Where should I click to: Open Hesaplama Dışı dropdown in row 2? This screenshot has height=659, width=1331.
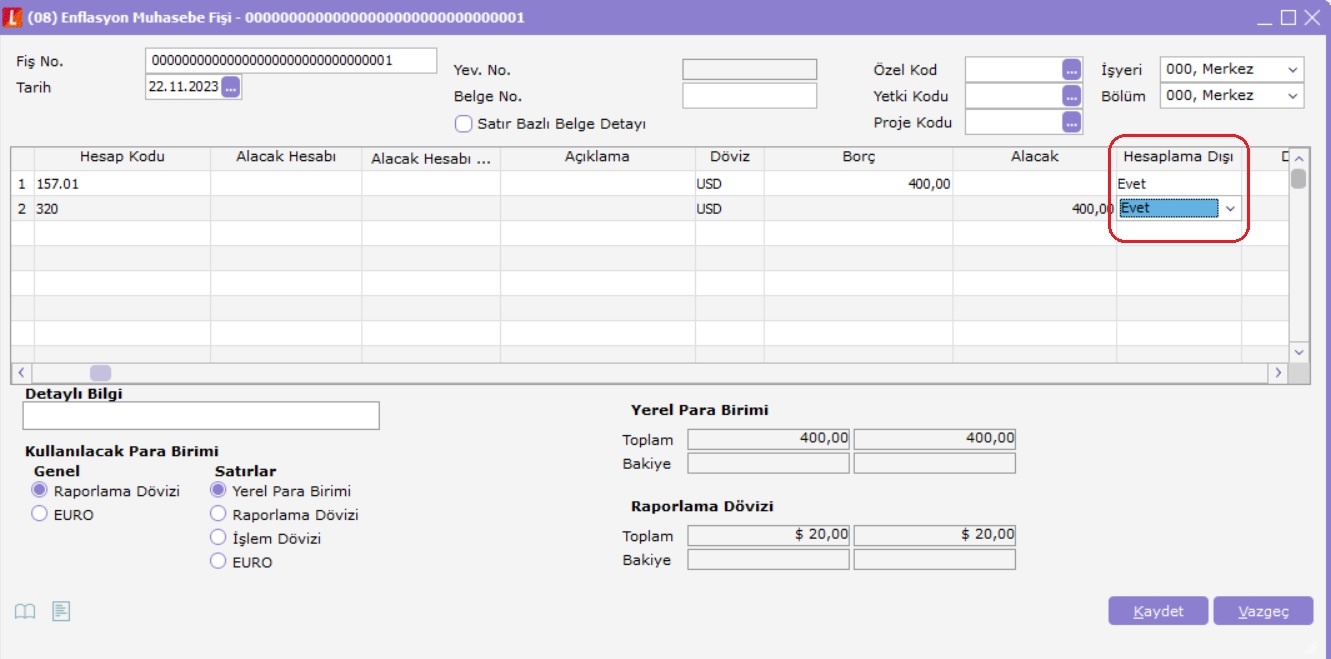click(1230, 209)
